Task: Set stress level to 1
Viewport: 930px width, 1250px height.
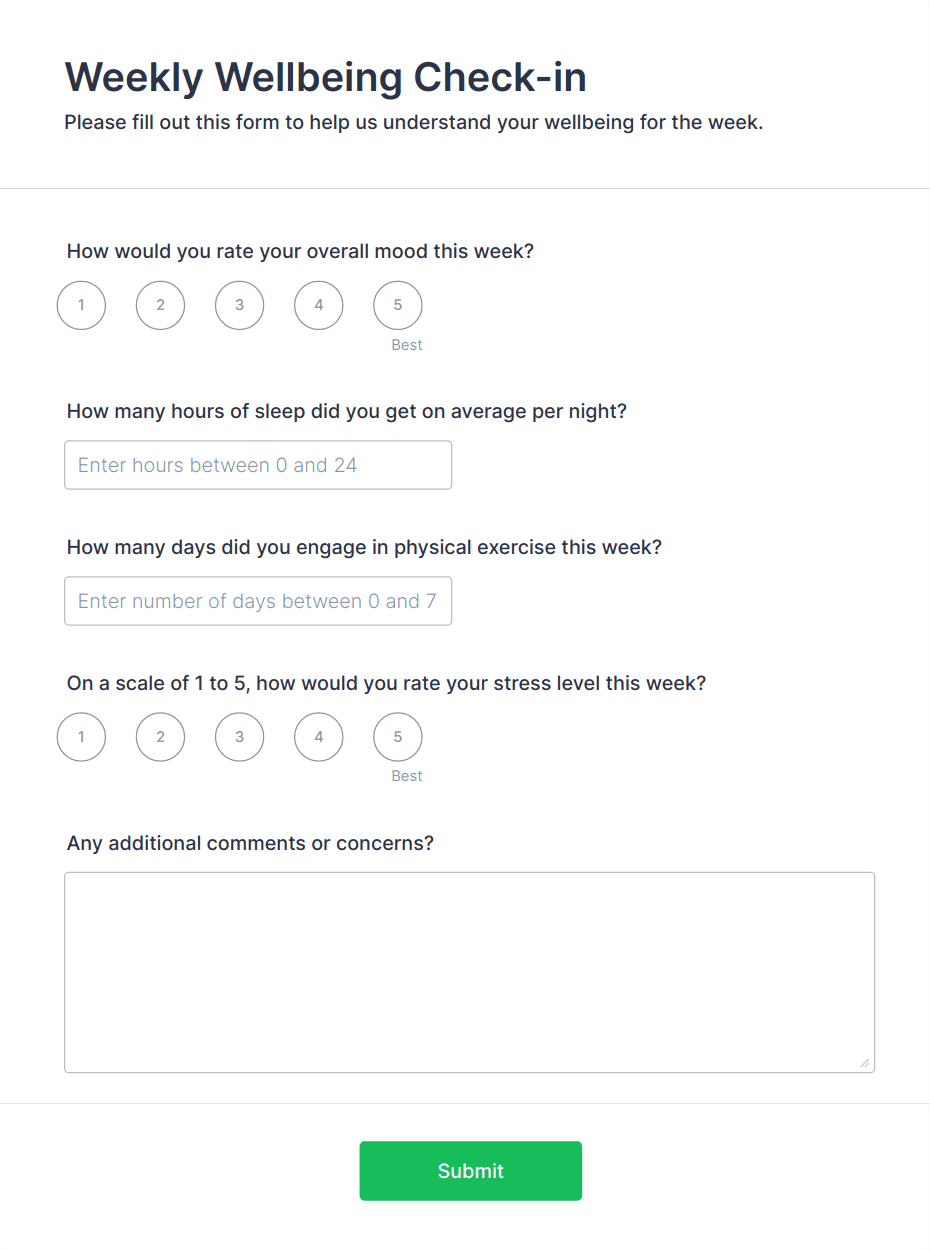Action: 81,737
